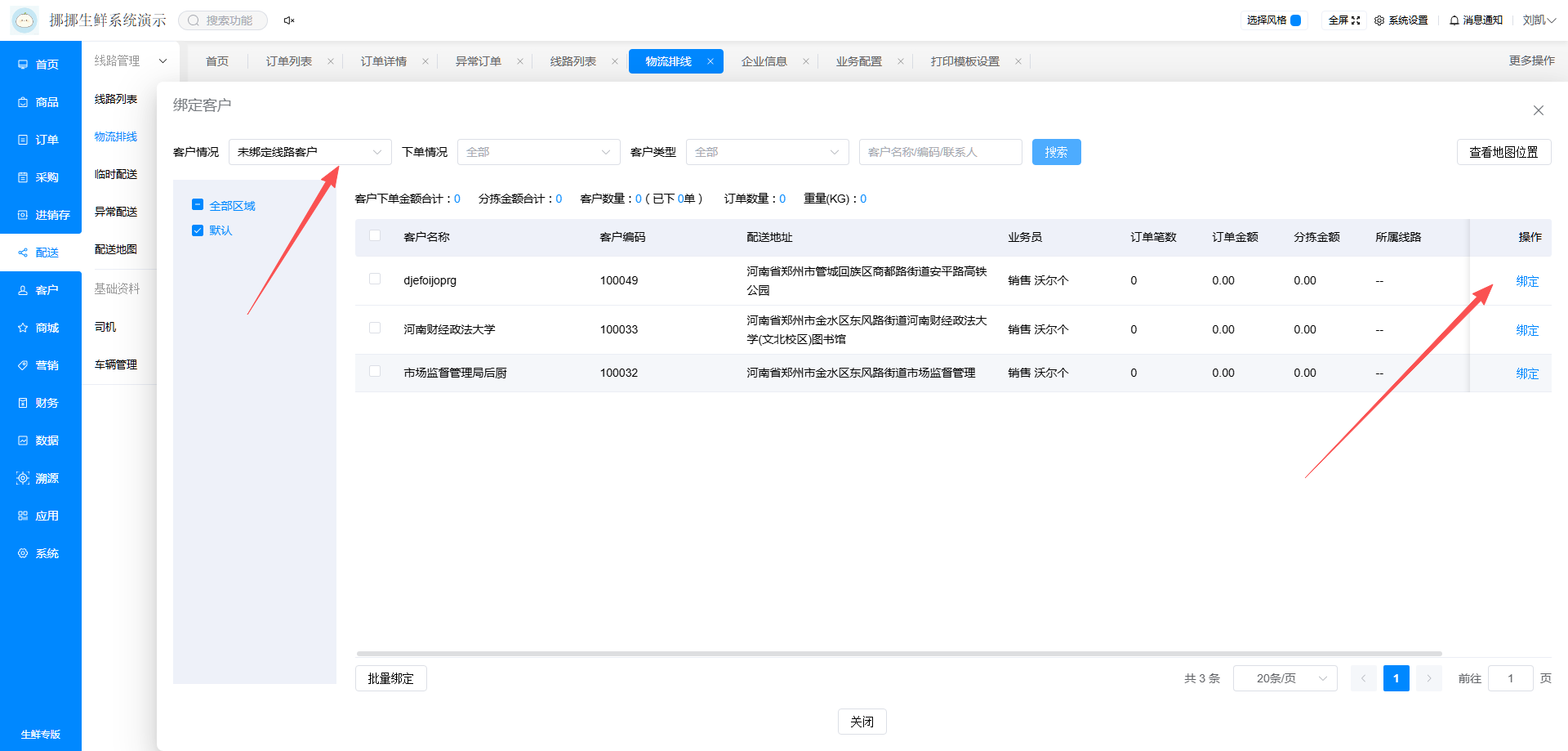
Task: Check the box for djefoijoprg customer
Action: [x=375, y=279]
